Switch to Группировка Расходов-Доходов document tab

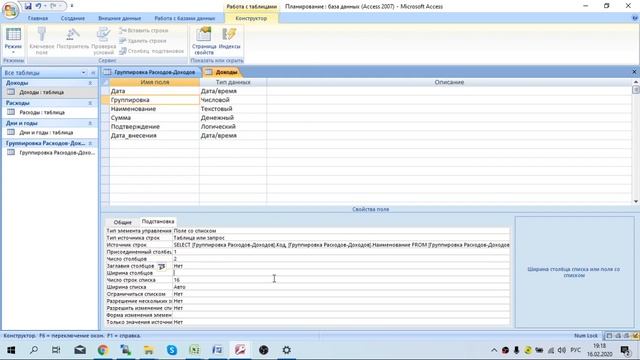pos(150,72)
